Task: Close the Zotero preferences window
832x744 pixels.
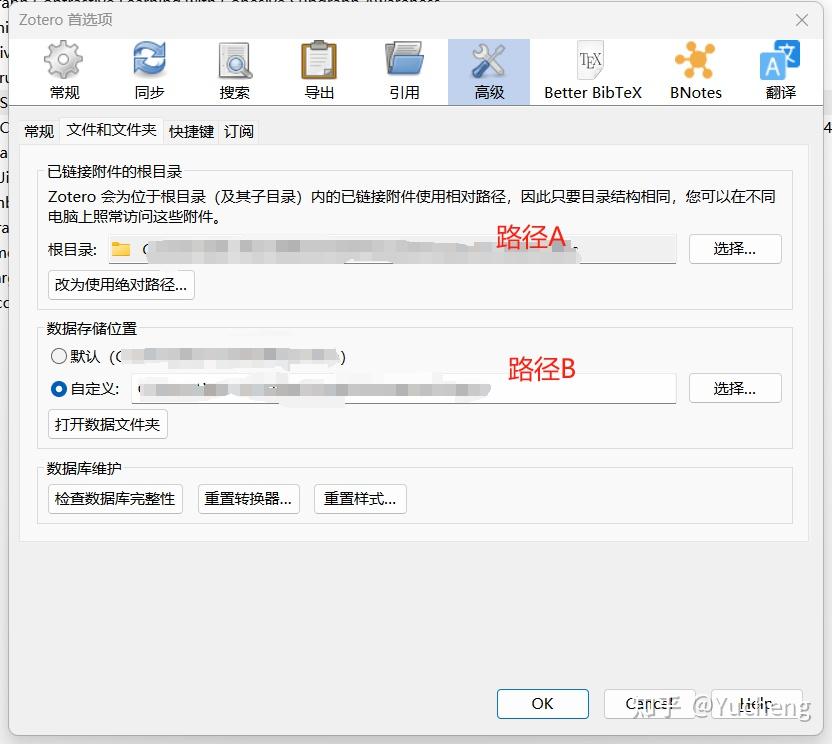Action: click(x=801, y=20)
